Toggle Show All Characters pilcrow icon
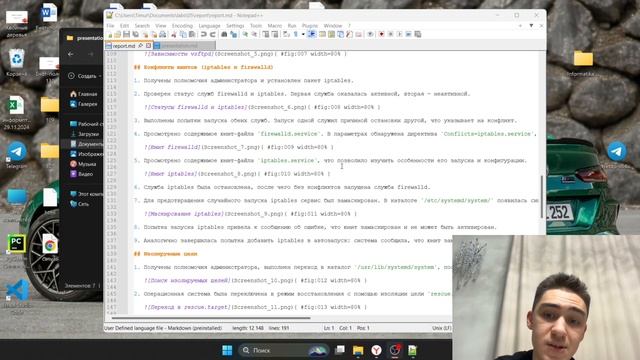640x360 pixels. [x=296, y=34]
